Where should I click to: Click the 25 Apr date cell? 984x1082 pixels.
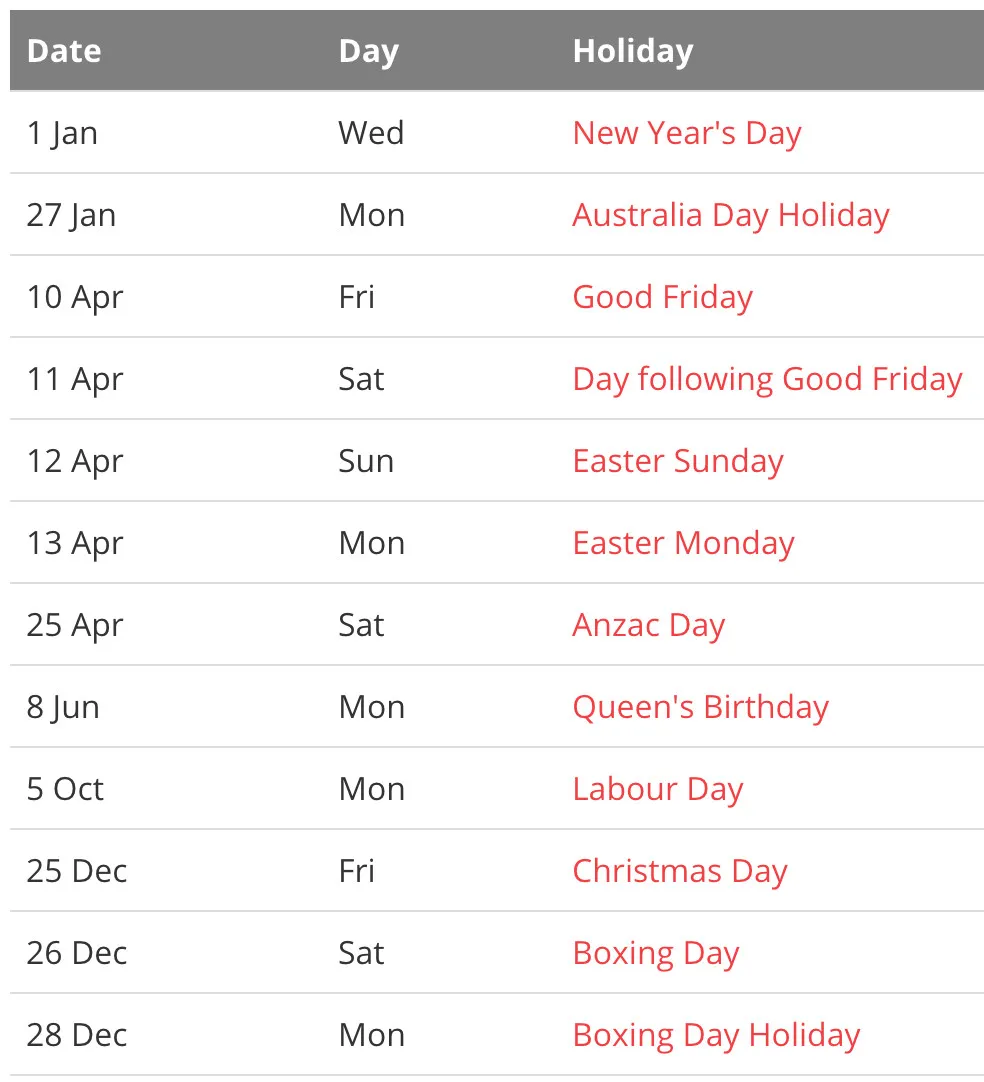tap(75, 625)
